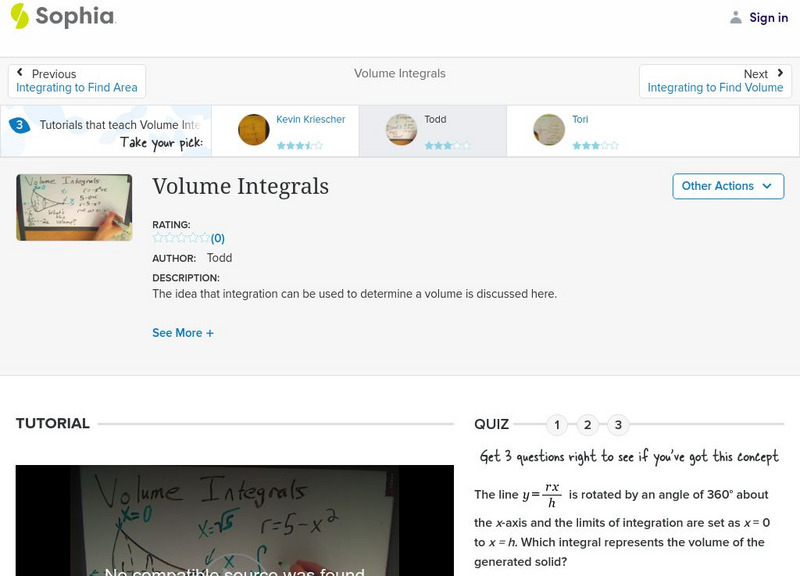Click the rating stars under RATING

(x=180, y=238)
